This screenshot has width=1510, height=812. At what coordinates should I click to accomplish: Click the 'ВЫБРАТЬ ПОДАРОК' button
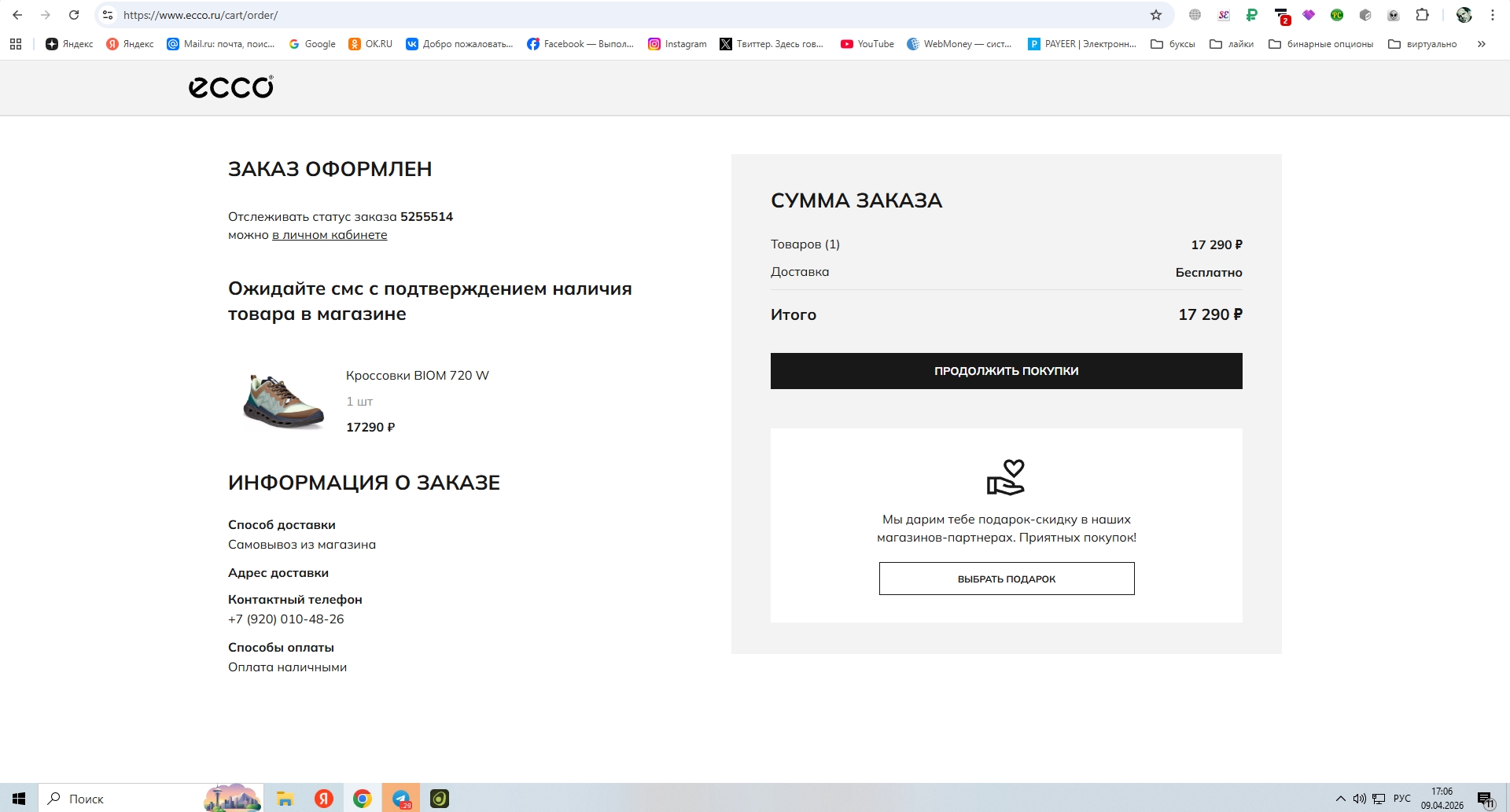click(1007, 579)
